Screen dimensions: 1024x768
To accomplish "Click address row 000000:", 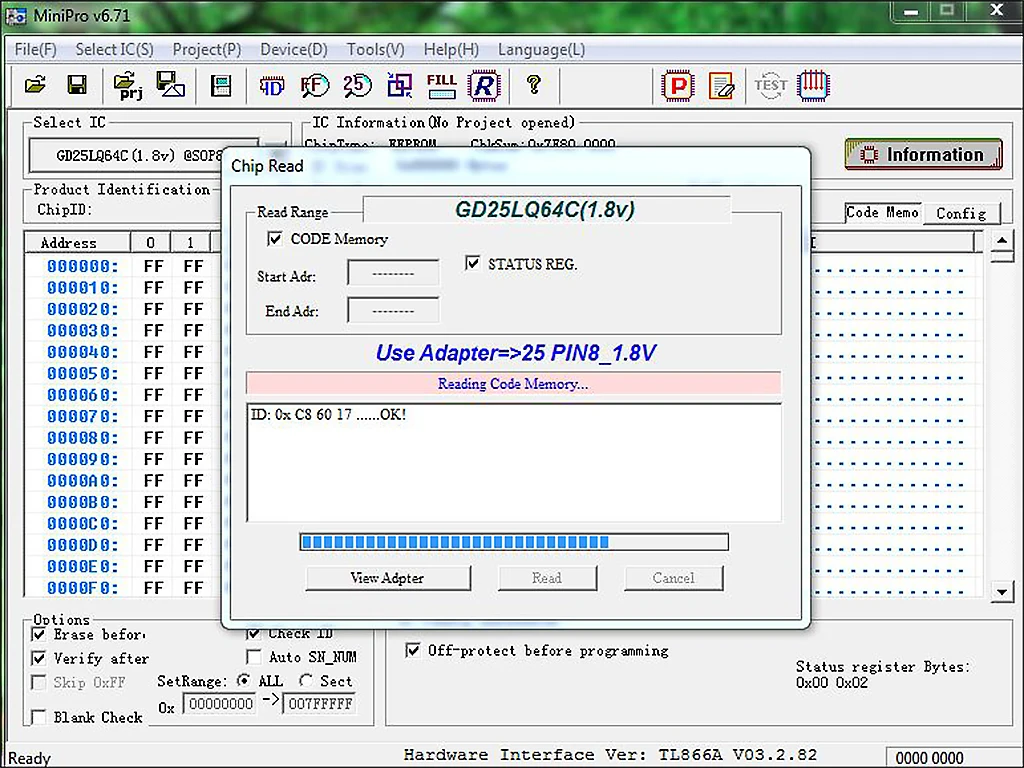I will [x=83, y=266].
